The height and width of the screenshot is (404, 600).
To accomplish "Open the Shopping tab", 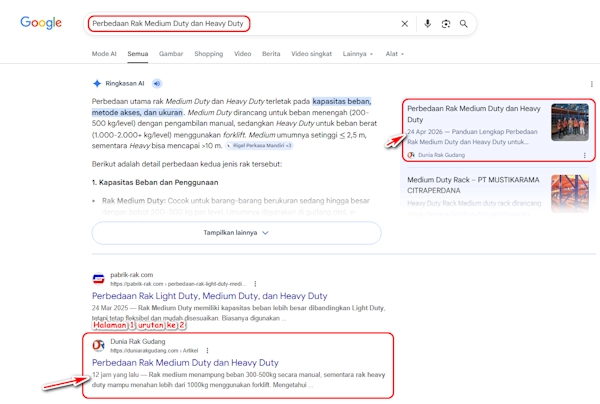I will (x=209, y=54).
